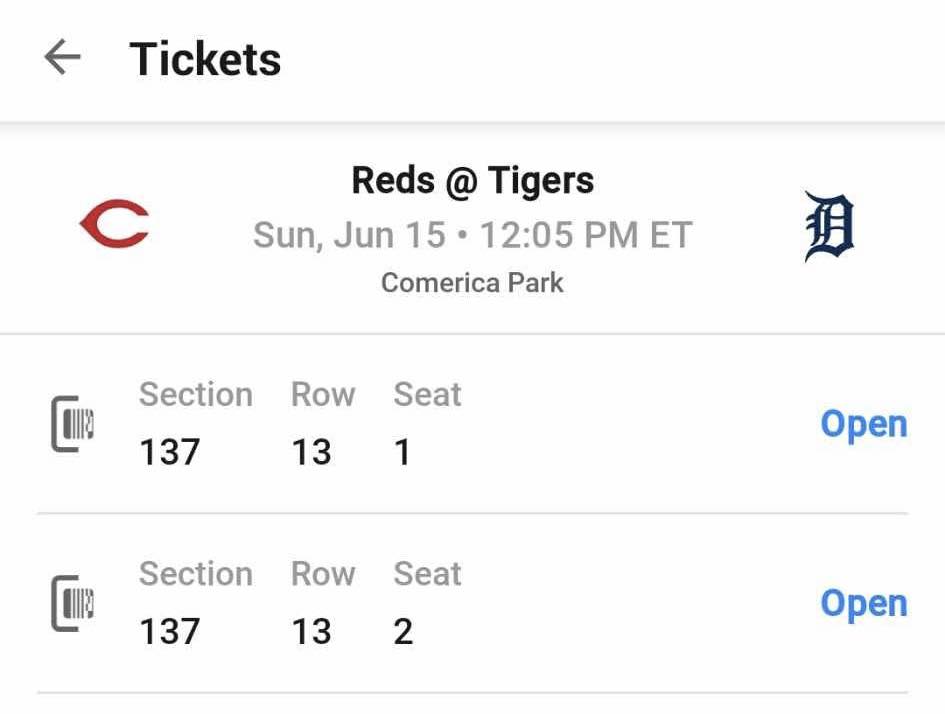
Task: Open the ticket for seat 2
Action: coord(863,603)
